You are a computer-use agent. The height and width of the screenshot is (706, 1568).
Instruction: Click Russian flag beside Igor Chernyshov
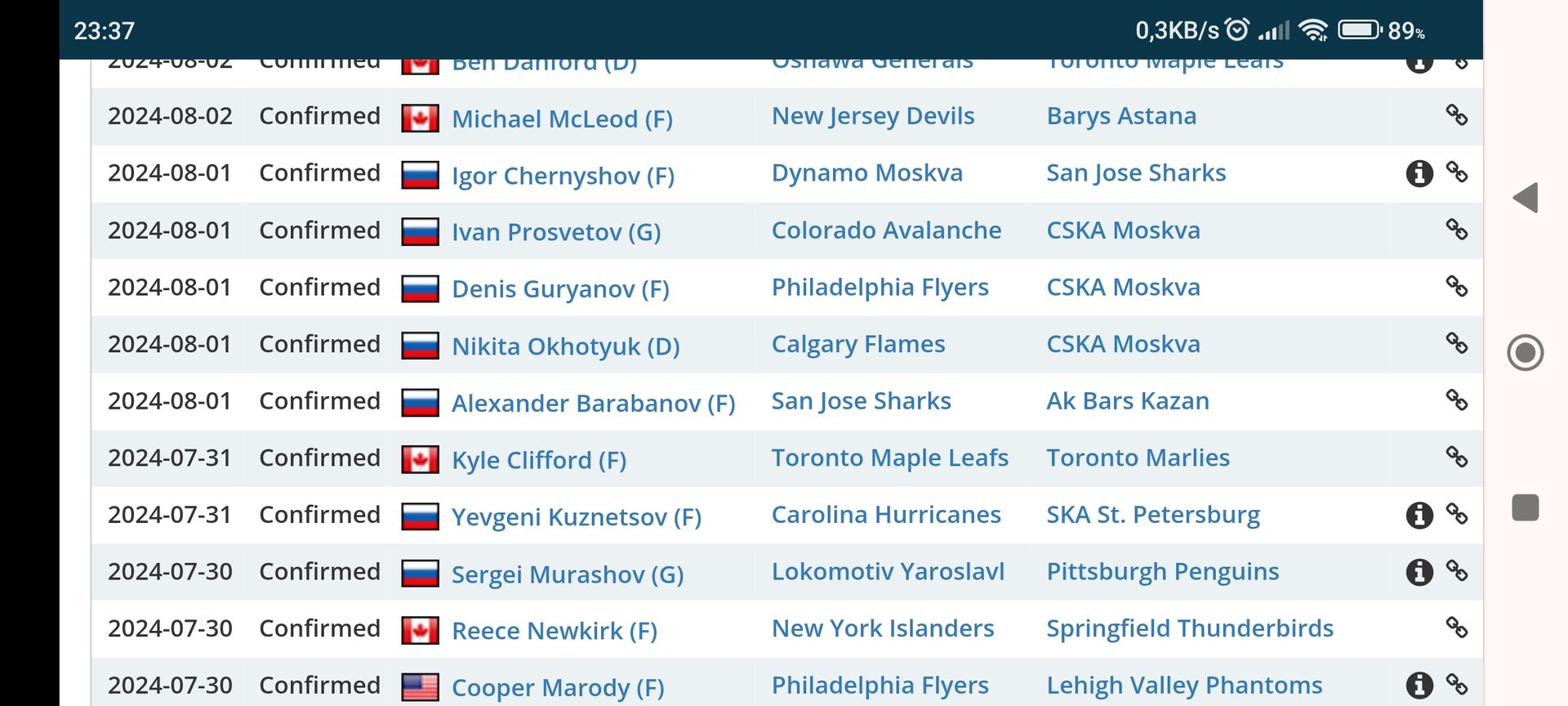click(x=420, y=175)
